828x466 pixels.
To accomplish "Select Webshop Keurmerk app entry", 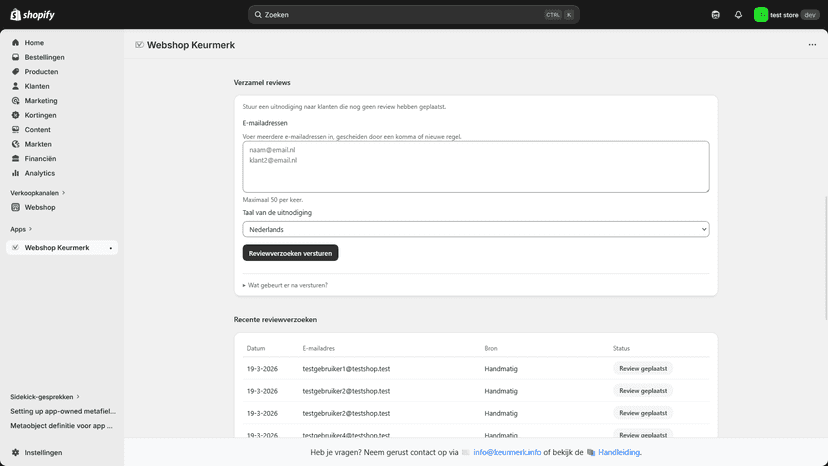I will pyautogui.click(x=62, y=247).
